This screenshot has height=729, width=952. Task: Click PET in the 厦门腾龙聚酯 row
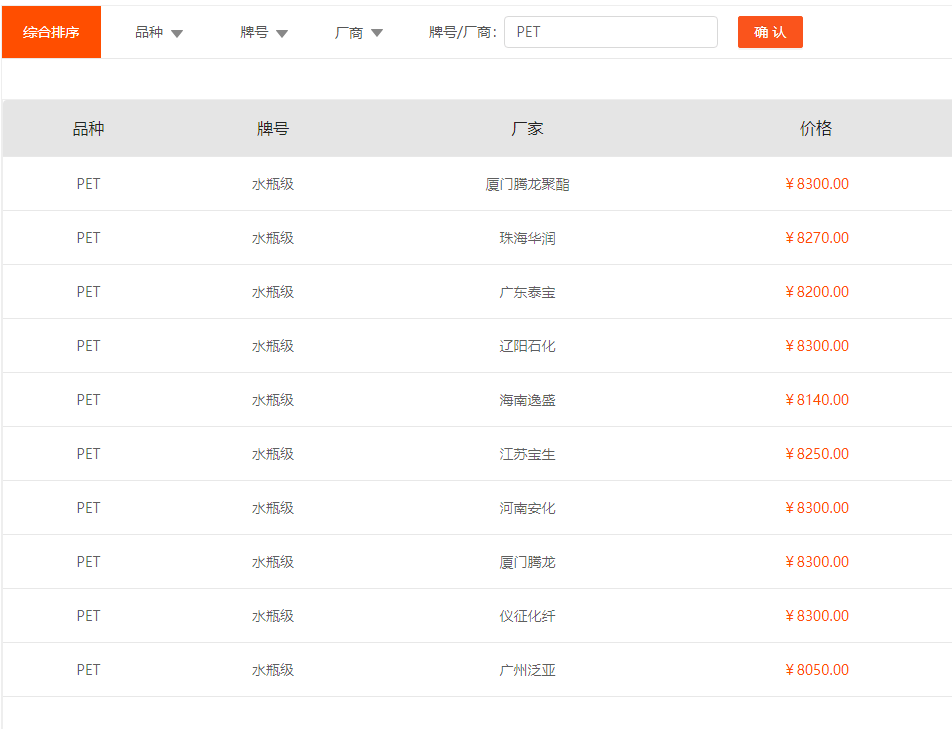(x=89, y=184)
